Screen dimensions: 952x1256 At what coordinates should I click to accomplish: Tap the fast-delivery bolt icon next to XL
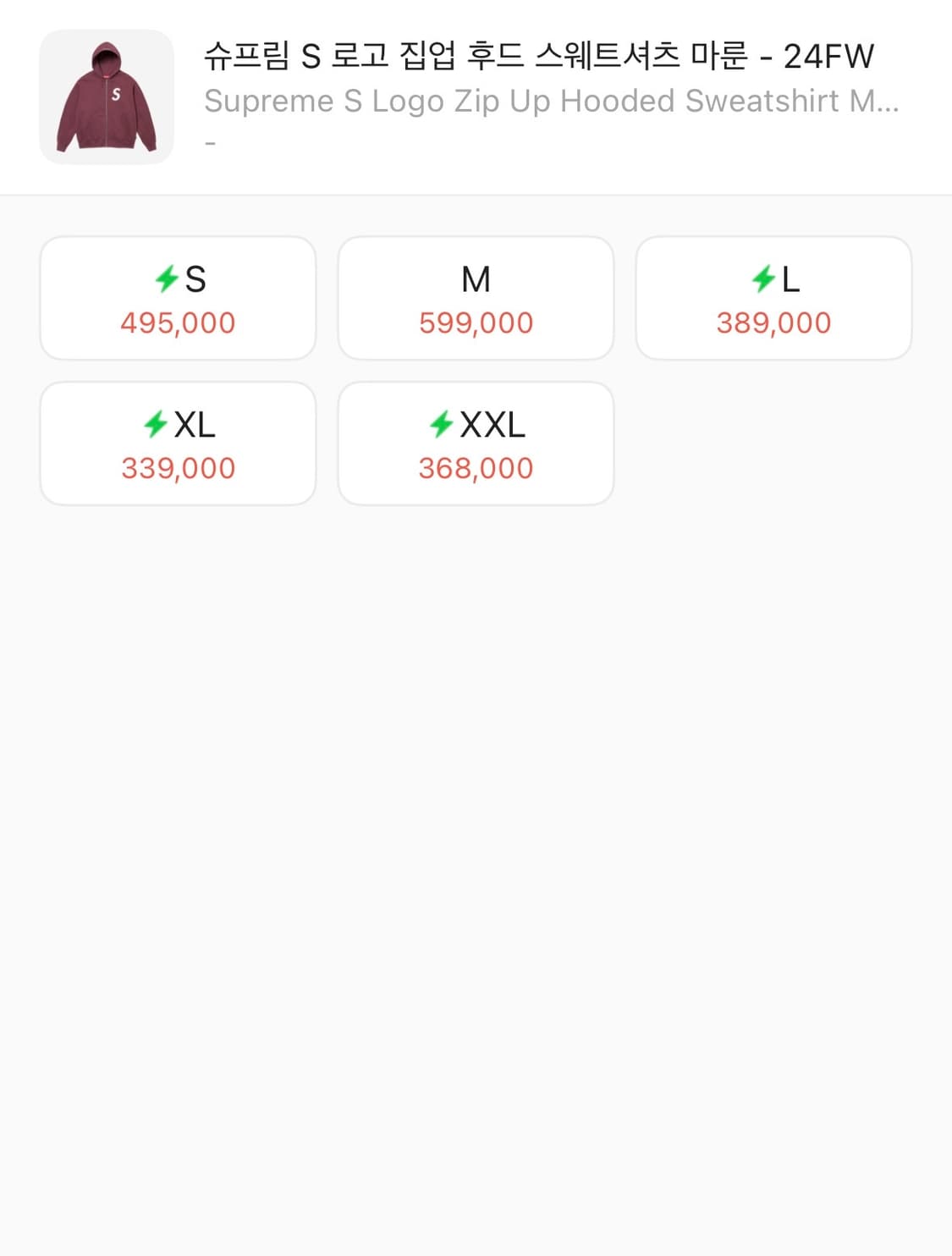(156, 424)
